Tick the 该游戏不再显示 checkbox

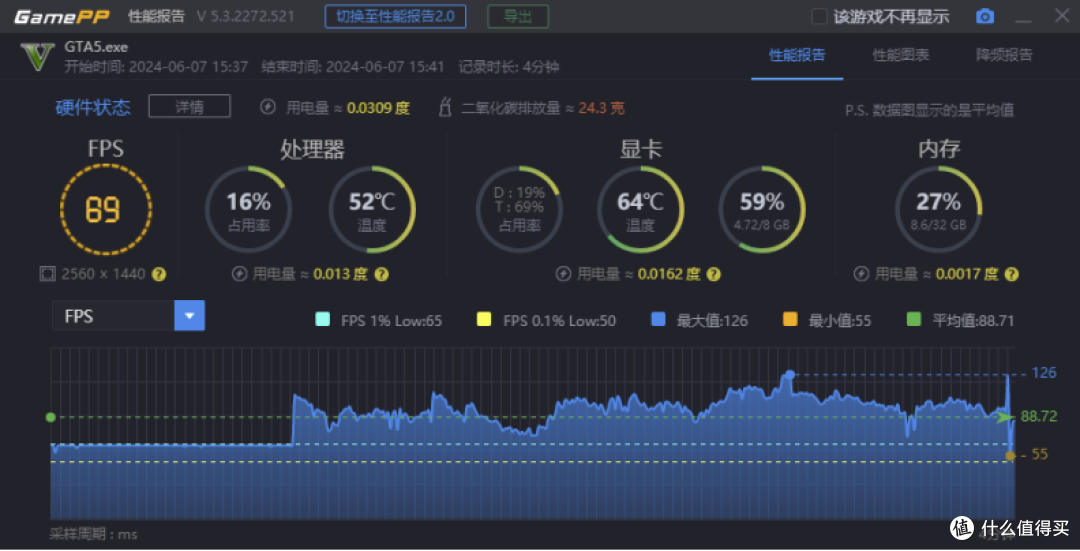(819, 17)
